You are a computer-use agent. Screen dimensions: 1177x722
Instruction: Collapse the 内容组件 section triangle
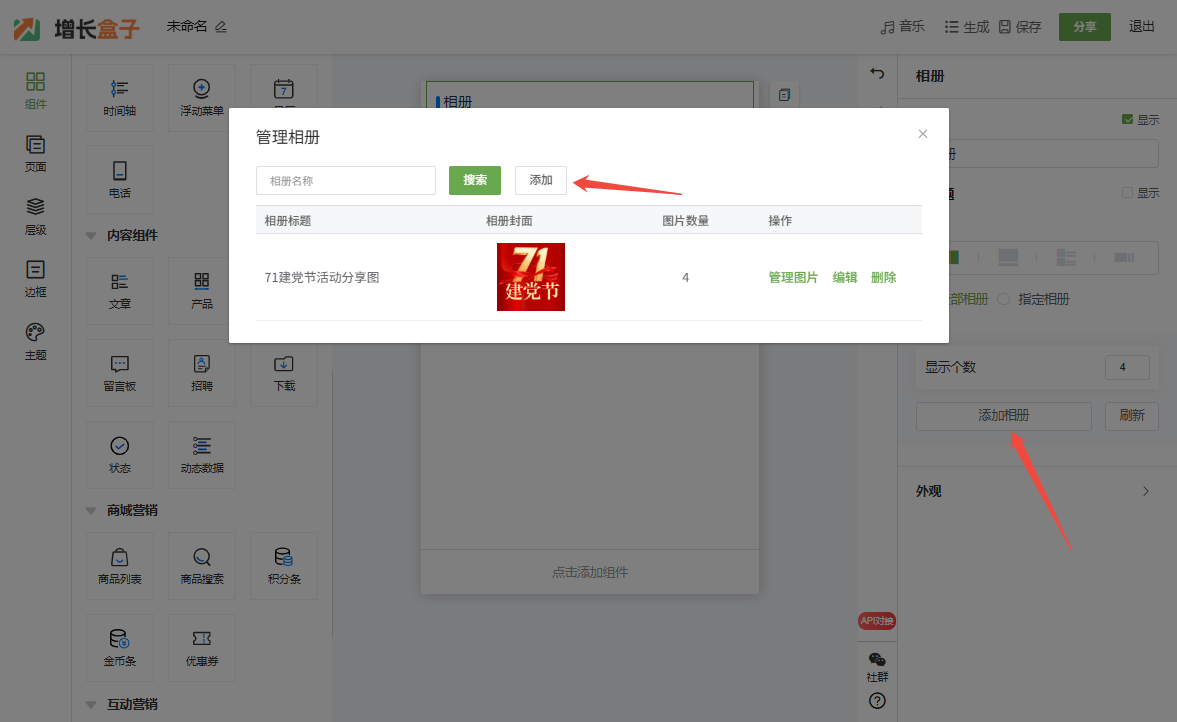click(x=92, y=236)
